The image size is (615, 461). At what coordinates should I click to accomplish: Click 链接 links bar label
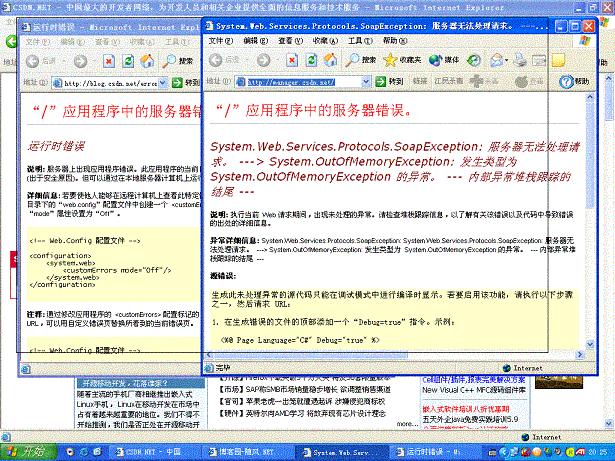(420, 81)
